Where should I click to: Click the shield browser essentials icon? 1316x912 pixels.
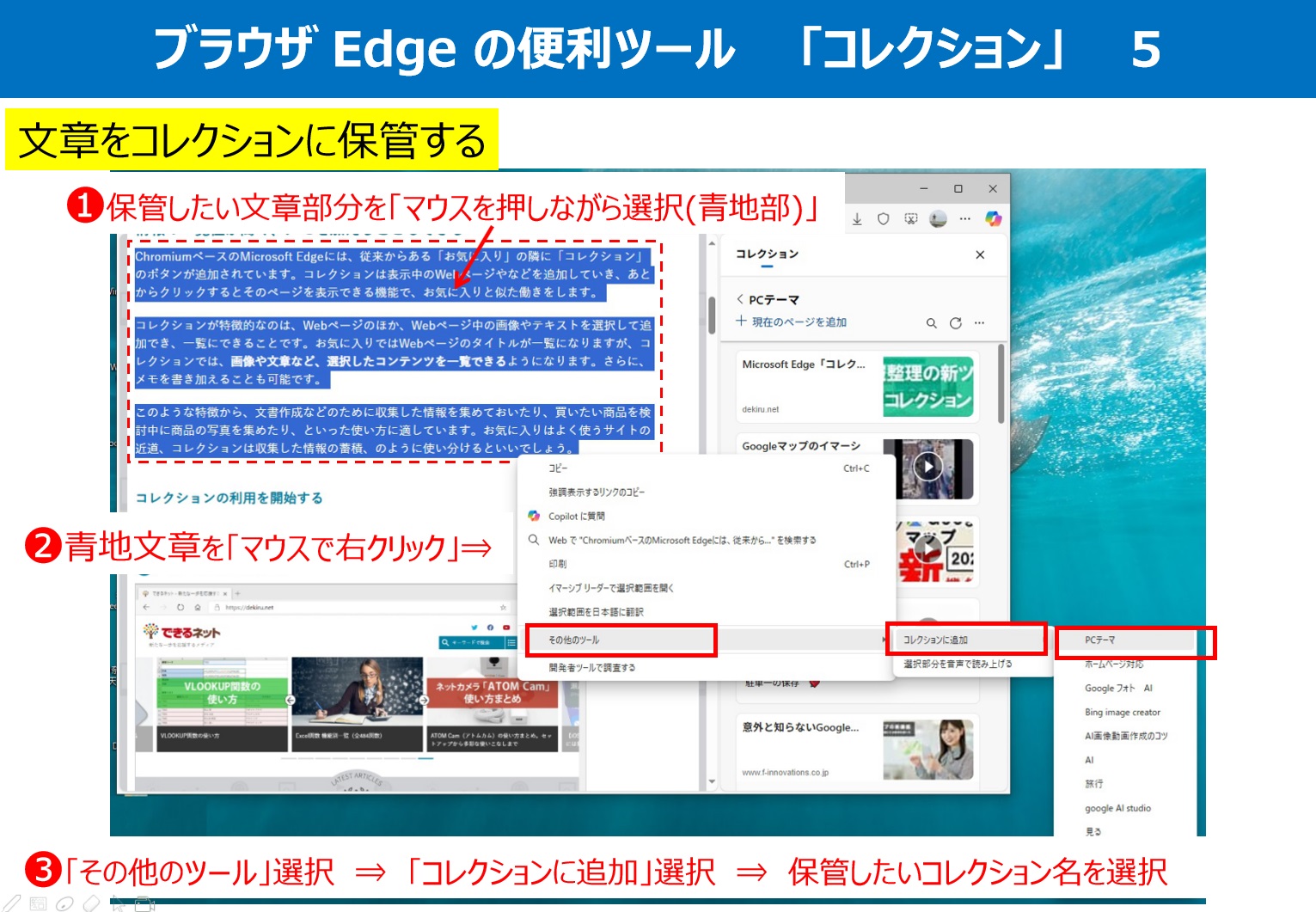coord(883,219)
